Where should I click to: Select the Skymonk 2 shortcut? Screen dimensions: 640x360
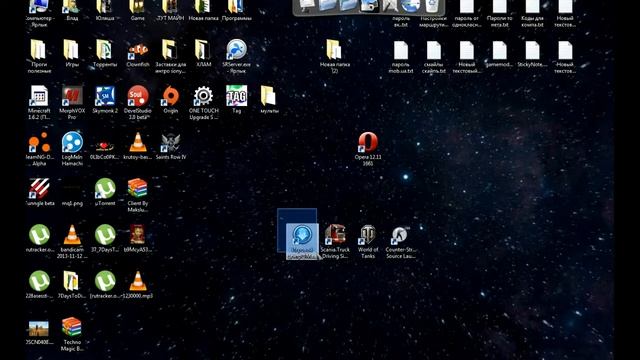[x=105, y=96]
